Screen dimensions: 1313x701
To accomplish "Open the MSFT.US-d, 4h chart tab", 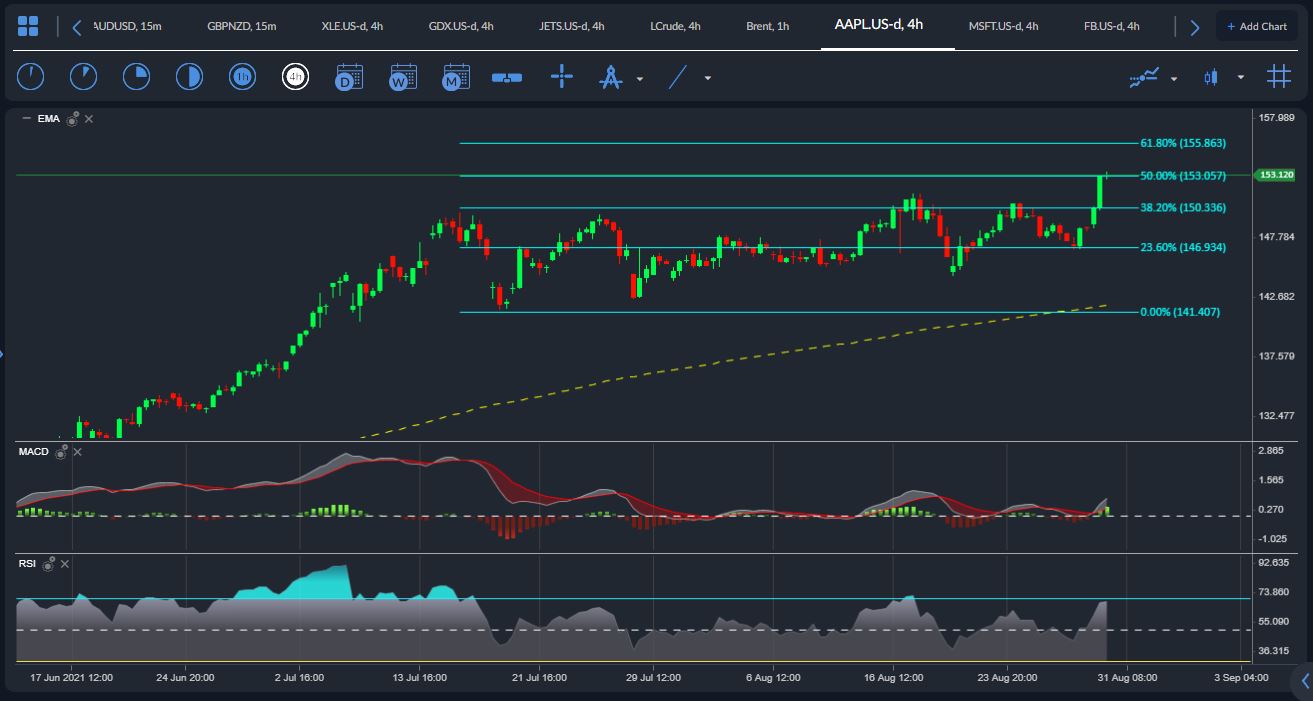I will [x=1004, y=26].
